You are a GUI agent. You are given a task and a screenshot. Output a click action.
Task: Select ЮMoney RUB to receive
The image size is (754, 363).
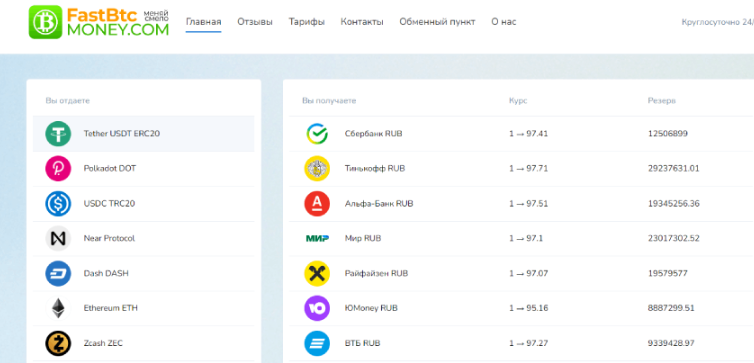coord(371,308)
